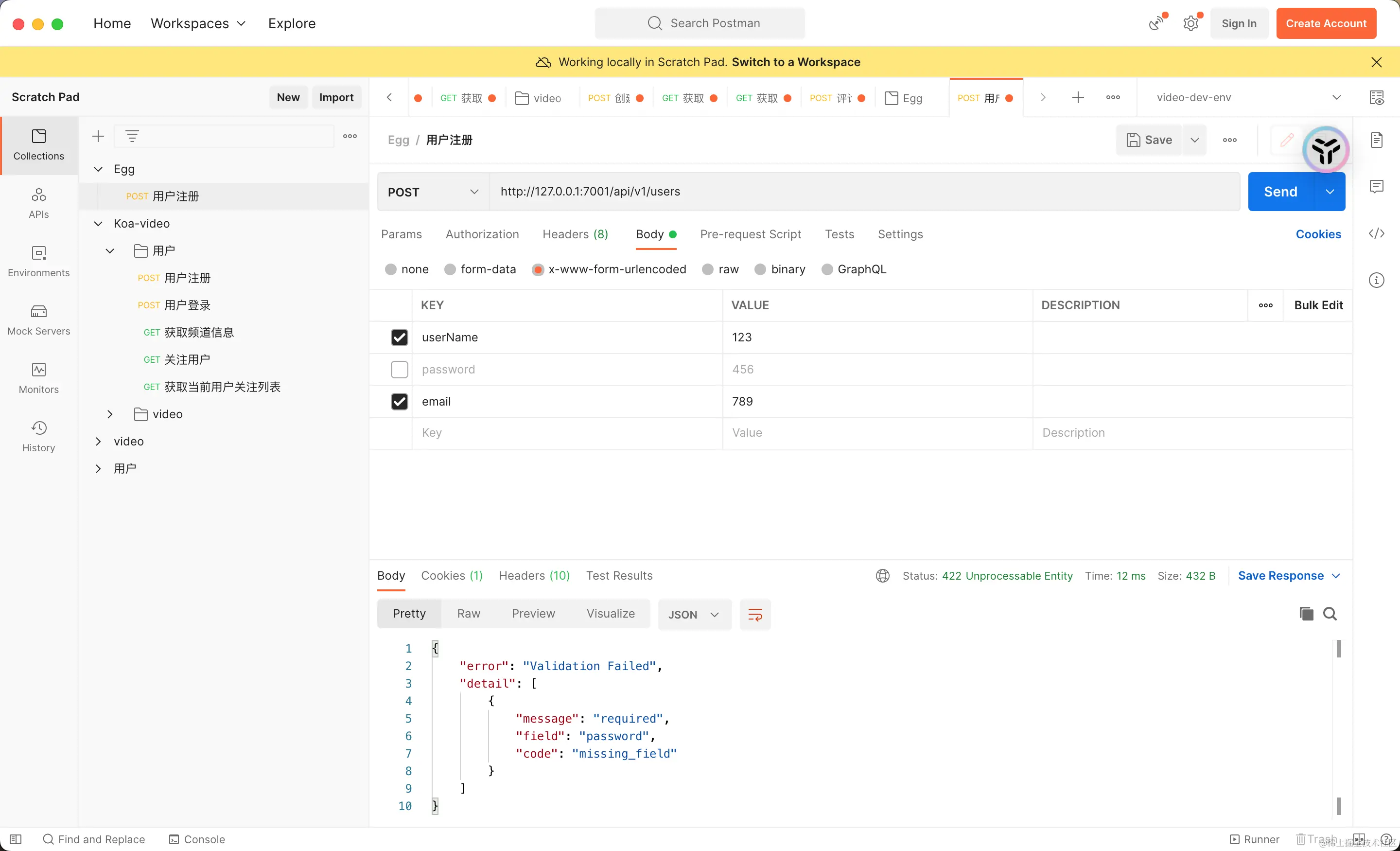Click Bulk Edit in the body table
The image size is (1400, 851).
(1318, 305)
